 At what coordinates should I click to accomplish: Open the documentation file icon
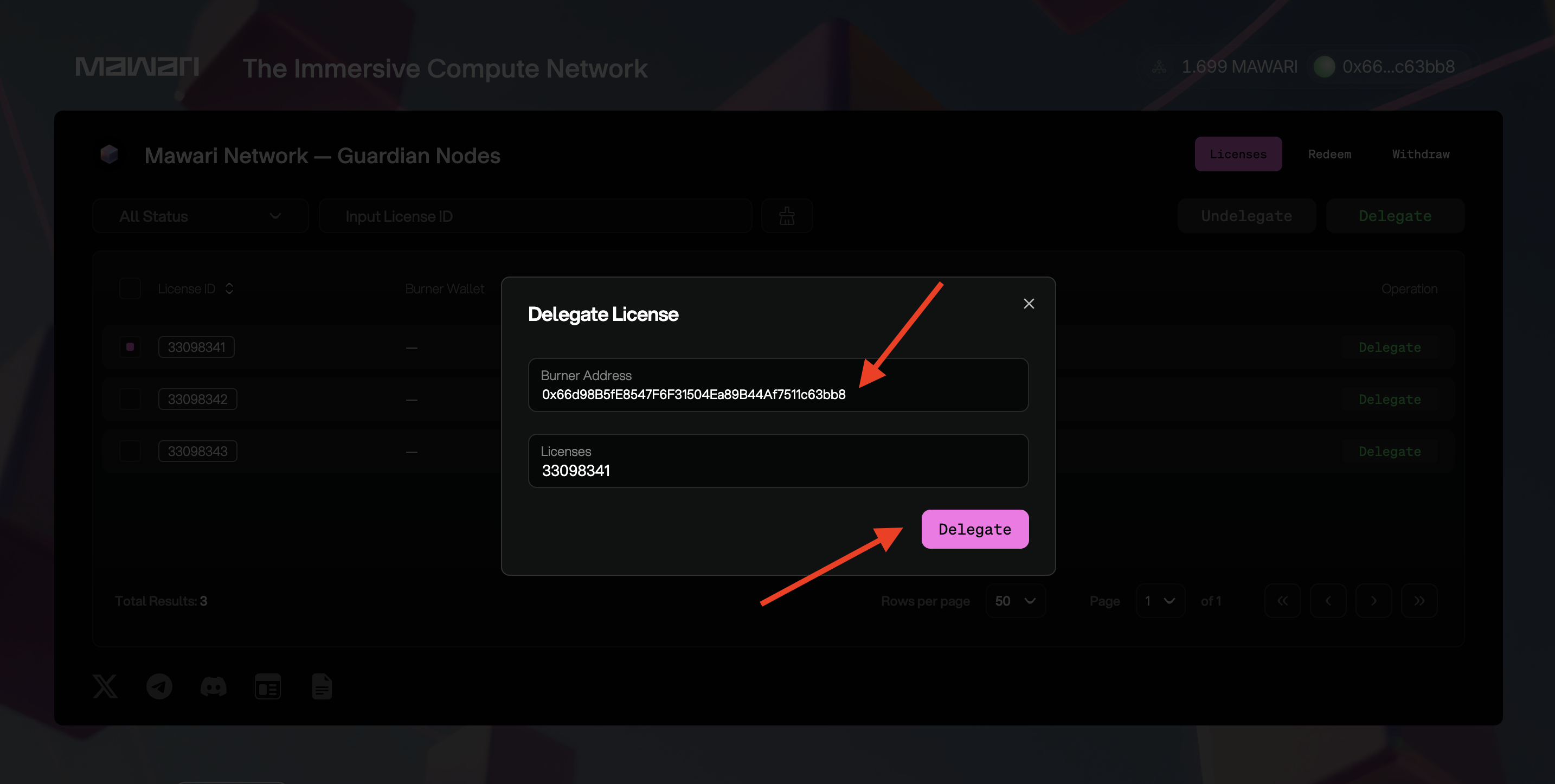[322, 686]
